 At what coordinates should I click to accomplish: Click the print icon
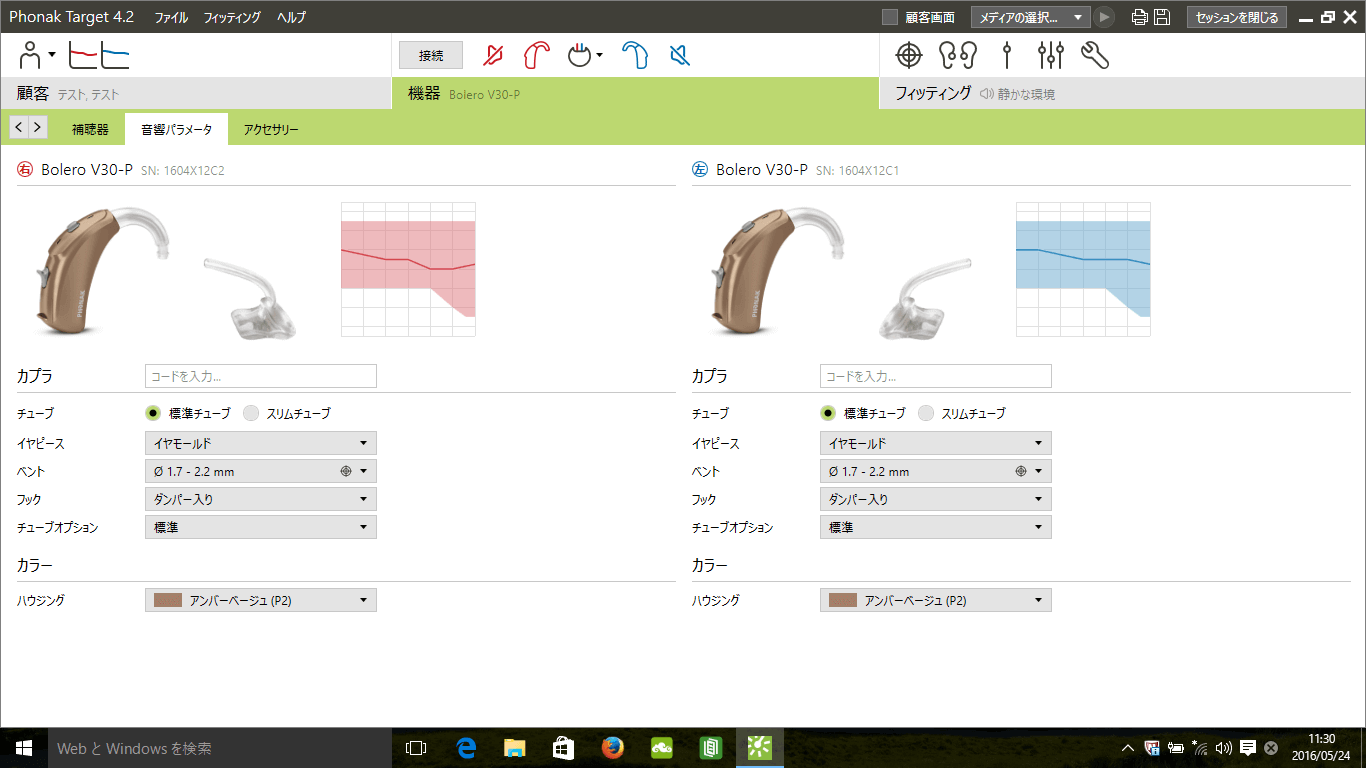point(1139,17)
